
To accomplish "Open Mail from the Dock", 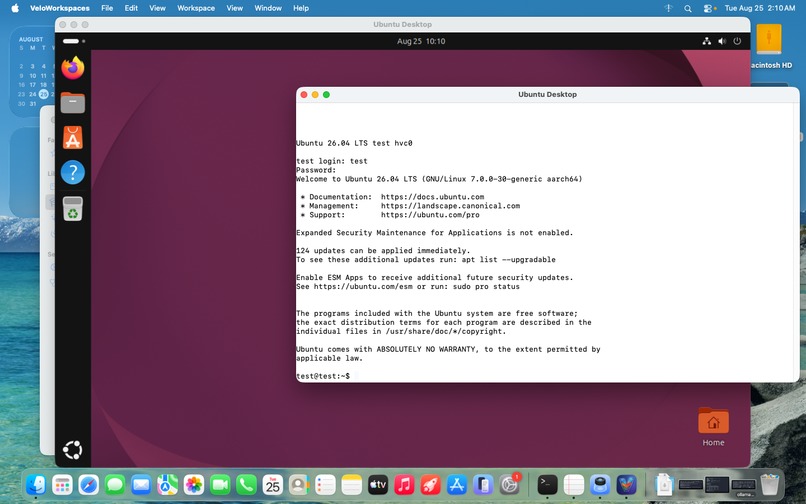I will [x=141, y=484].
